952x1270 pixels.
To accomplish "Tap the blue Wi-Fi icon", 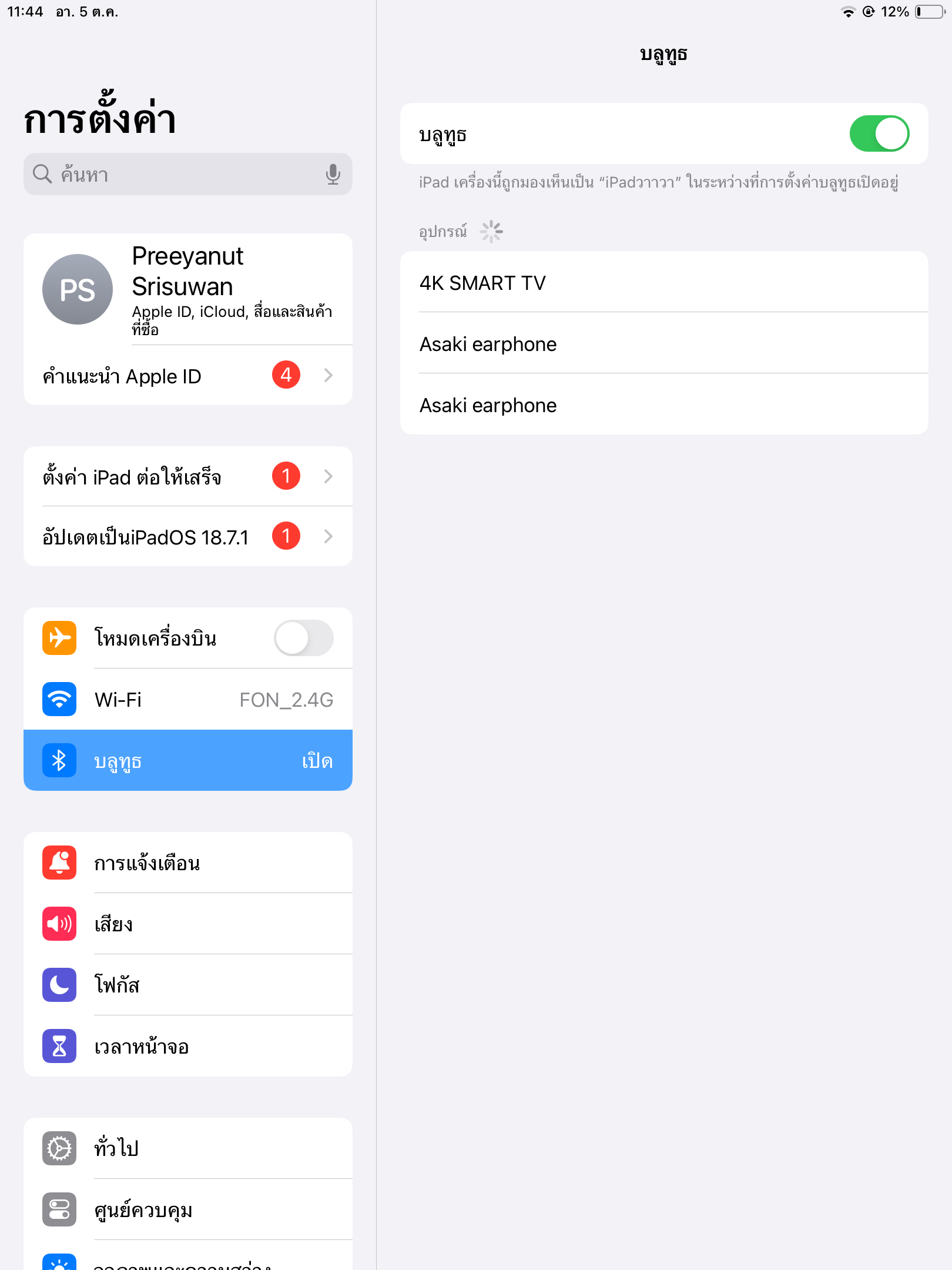I will tap(59, 699).
